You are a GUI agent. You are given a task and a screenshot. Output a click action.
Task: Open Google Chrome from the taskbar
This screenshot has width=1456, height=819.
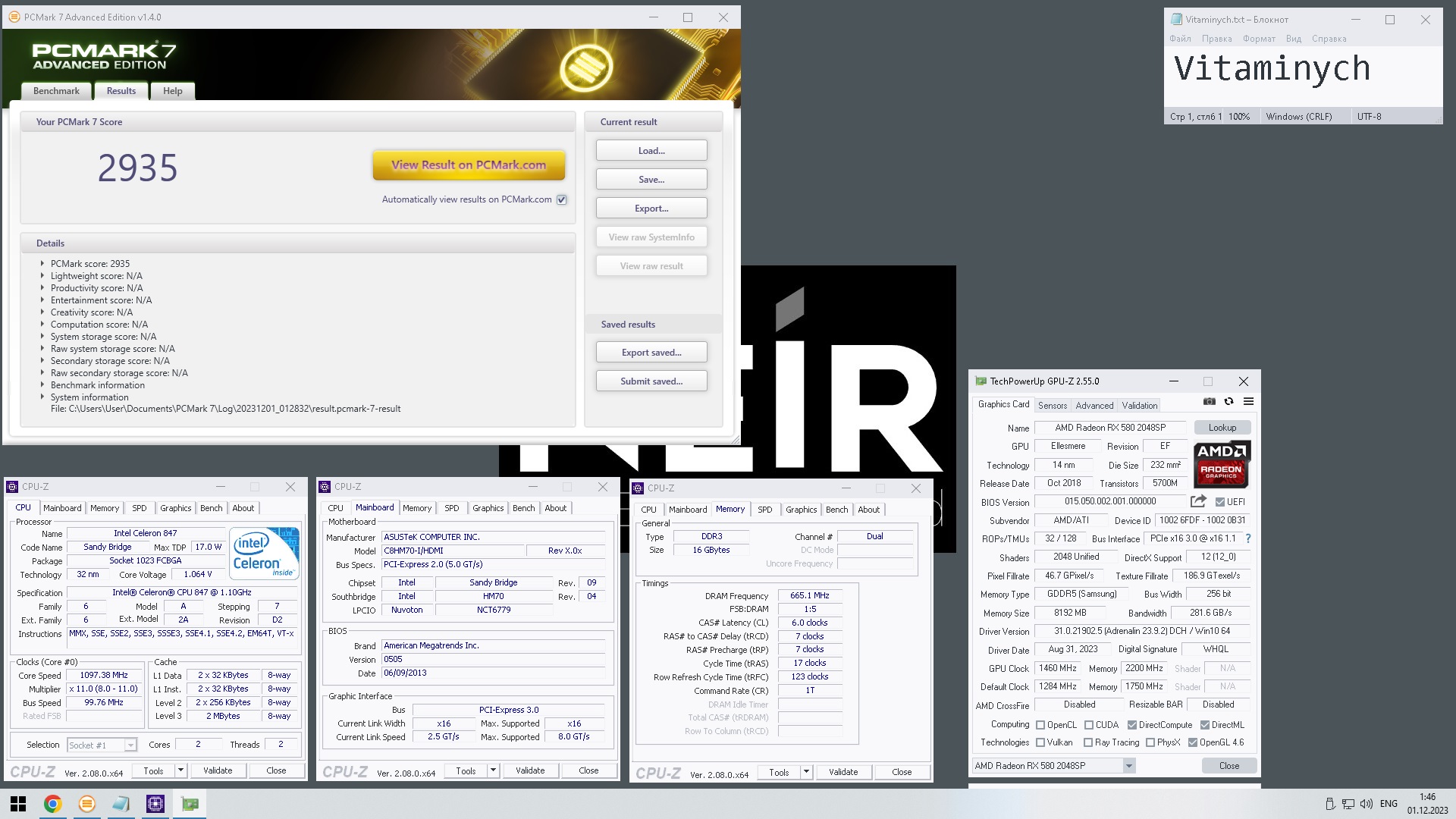(52, 804)
